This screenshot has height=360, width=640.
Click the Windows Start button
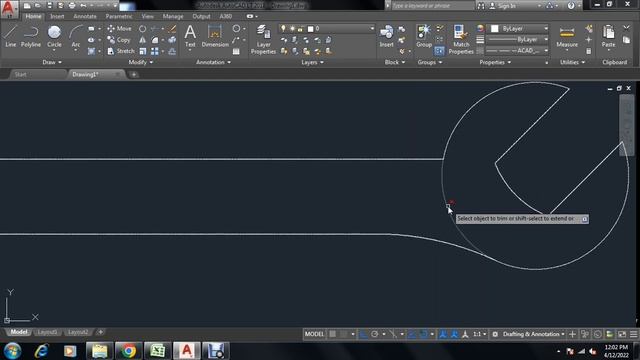coord(12,351)
